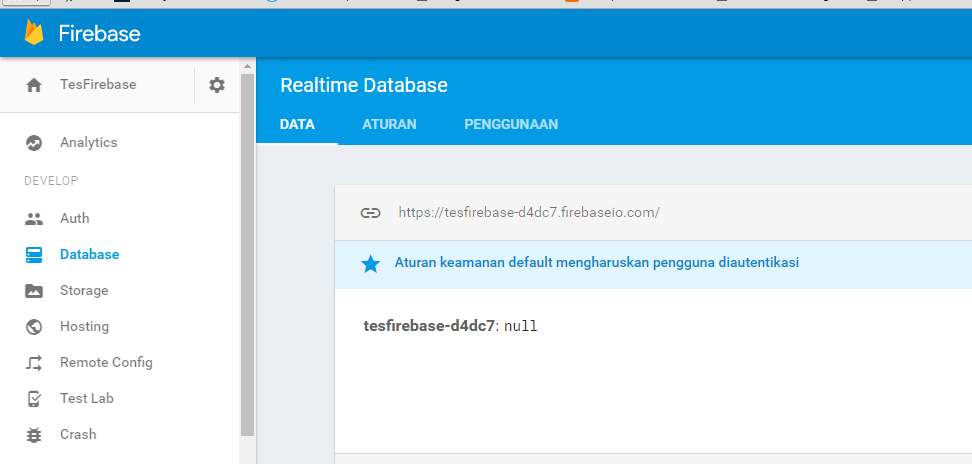972x464 pixels.
Task: Click the Hosting globe icon
Action: click(x=34, y=327)
